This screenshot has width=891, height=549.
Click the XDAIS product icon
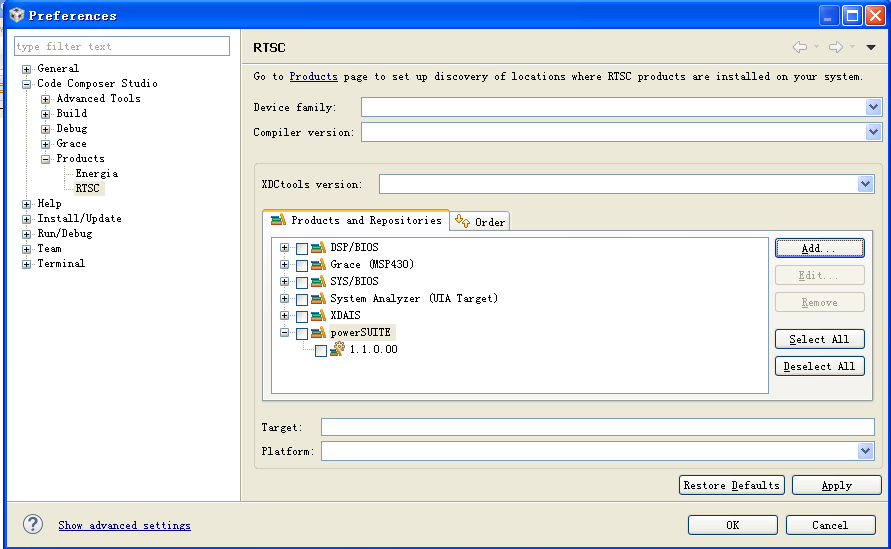click(x=318, y=316)
